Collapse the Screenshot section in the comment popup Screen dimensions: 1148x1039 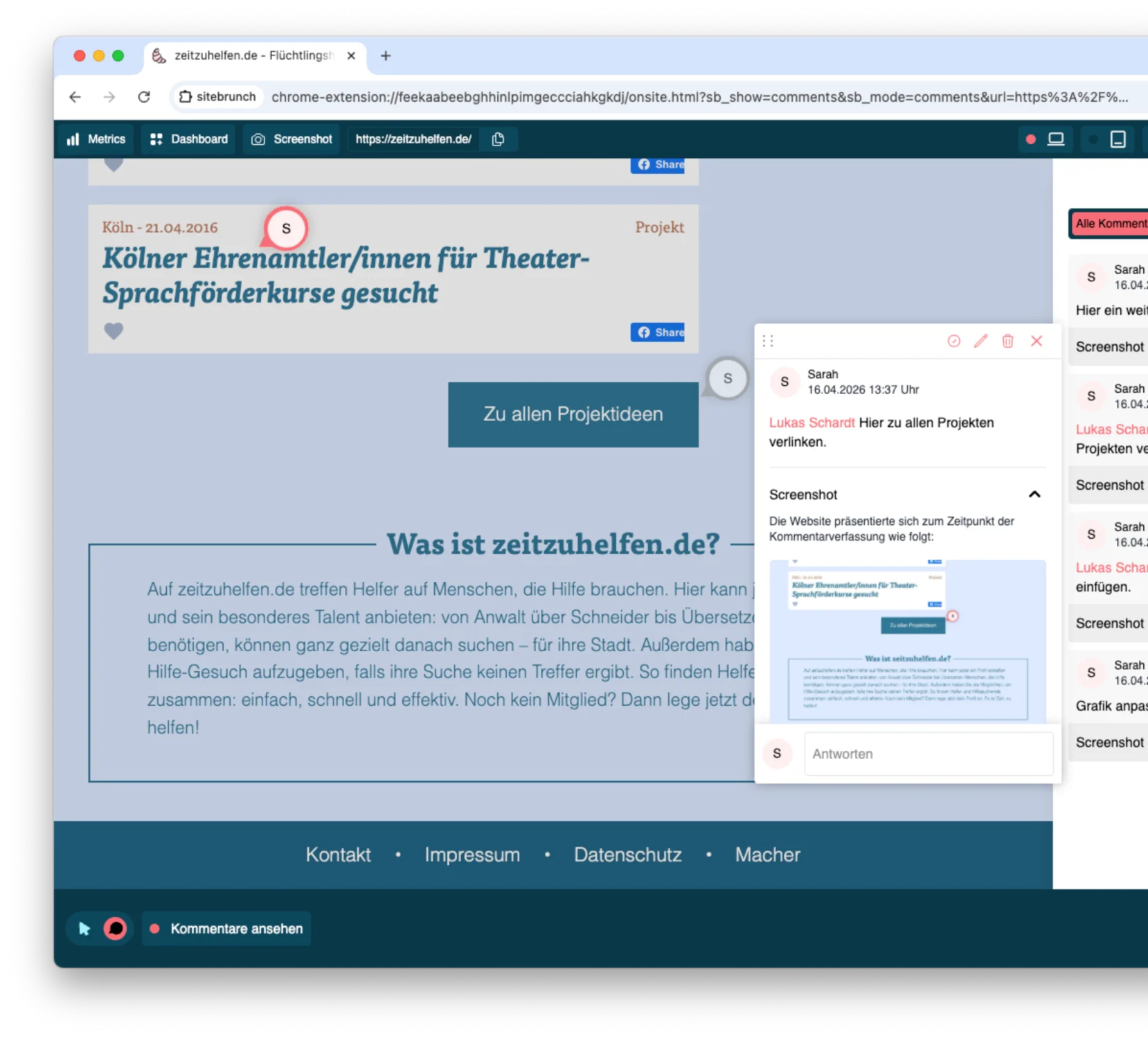1034,495
